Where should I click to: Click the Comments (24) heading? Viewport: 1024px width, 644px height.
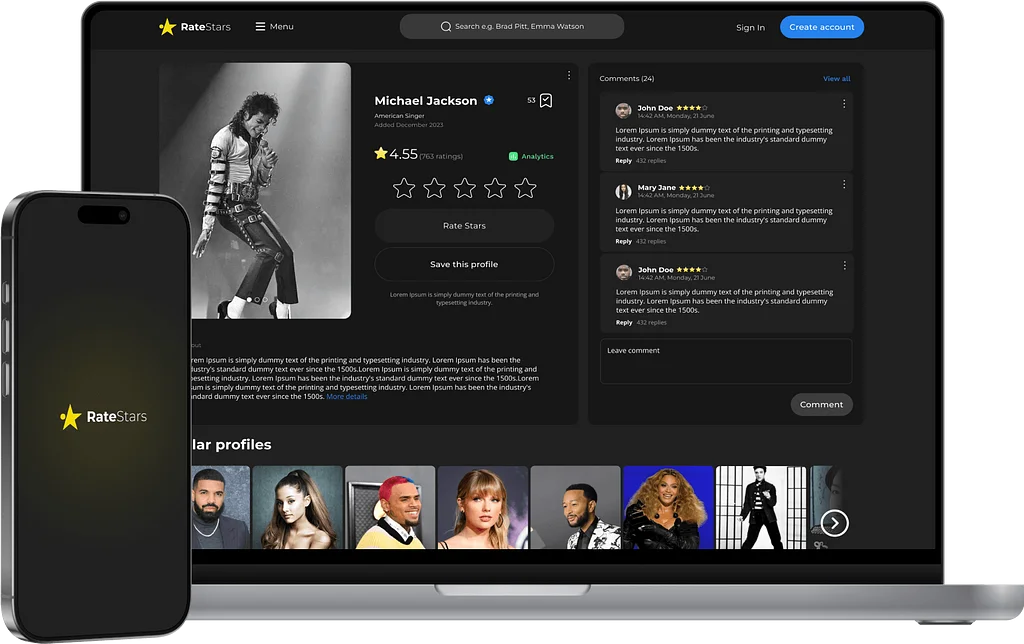(626, 78)
